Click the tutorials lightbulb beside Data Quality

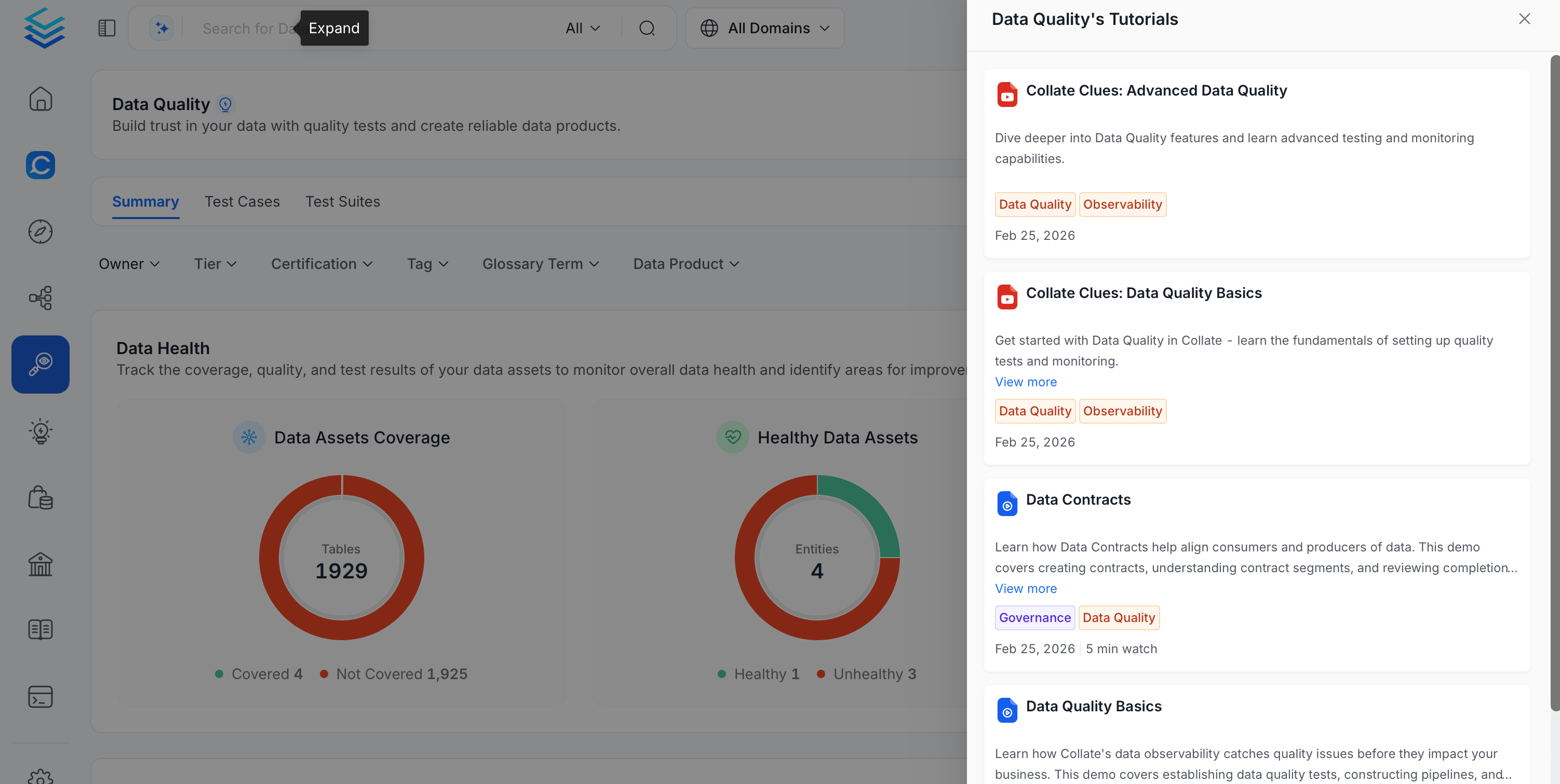pos(225,105)
